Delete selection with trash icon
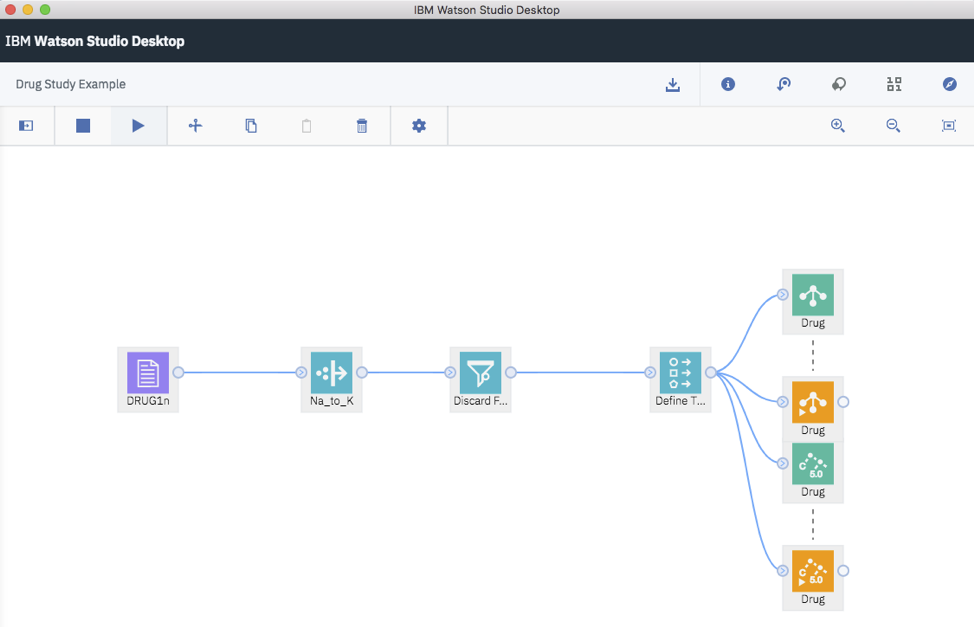The image size is (974, 627). [362, 126]
